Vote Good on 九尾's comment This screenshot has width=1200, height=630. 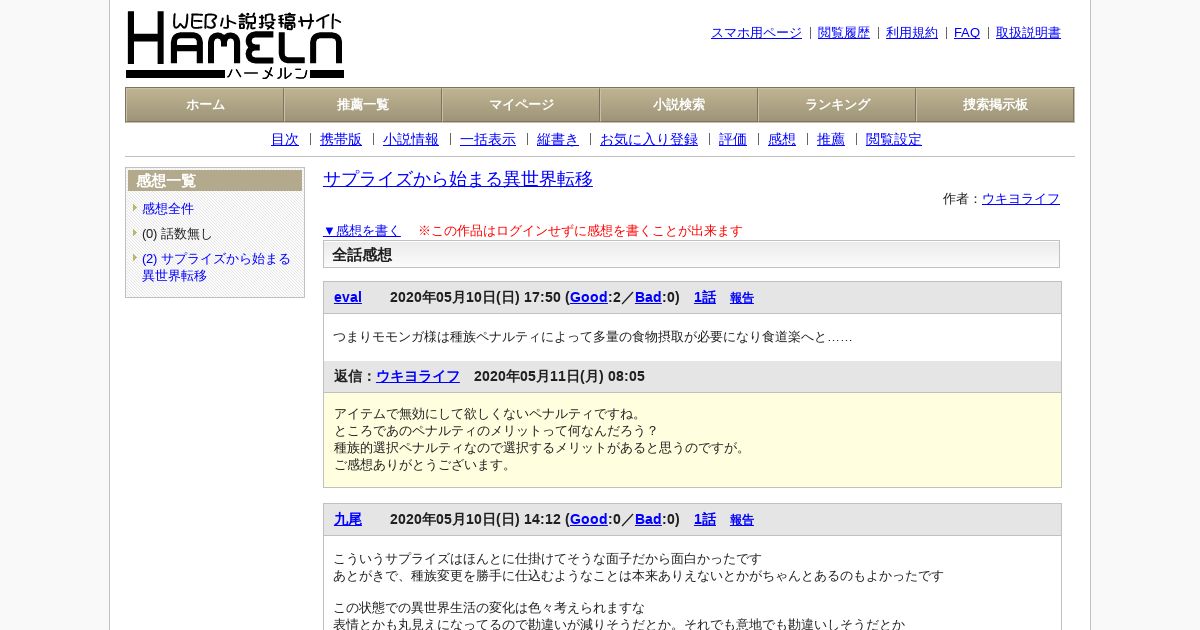point(589,519)
